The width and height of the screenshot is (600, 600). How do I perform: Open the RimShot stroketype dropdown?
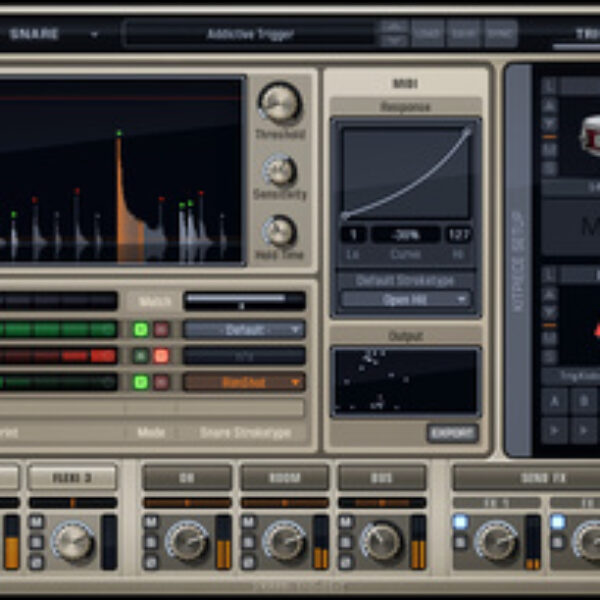click(x=244, y=382)
